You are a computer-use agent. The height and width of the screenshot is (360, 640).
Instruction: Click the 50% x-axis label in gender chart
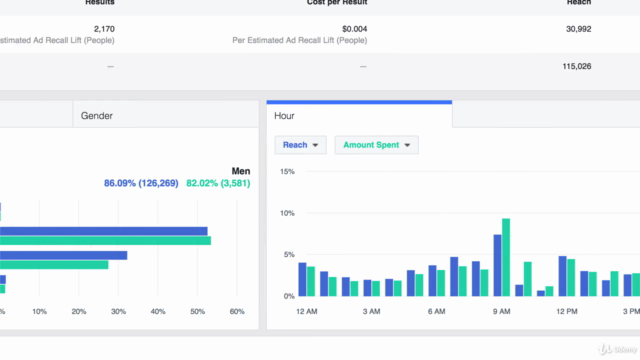click(x=198, y=311)
